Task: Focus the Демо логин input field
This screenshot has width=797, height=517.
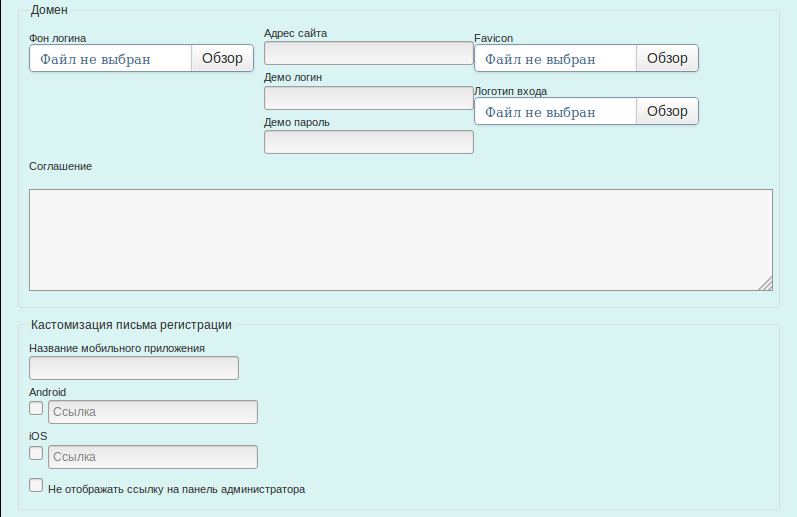Action: [368, 97]
